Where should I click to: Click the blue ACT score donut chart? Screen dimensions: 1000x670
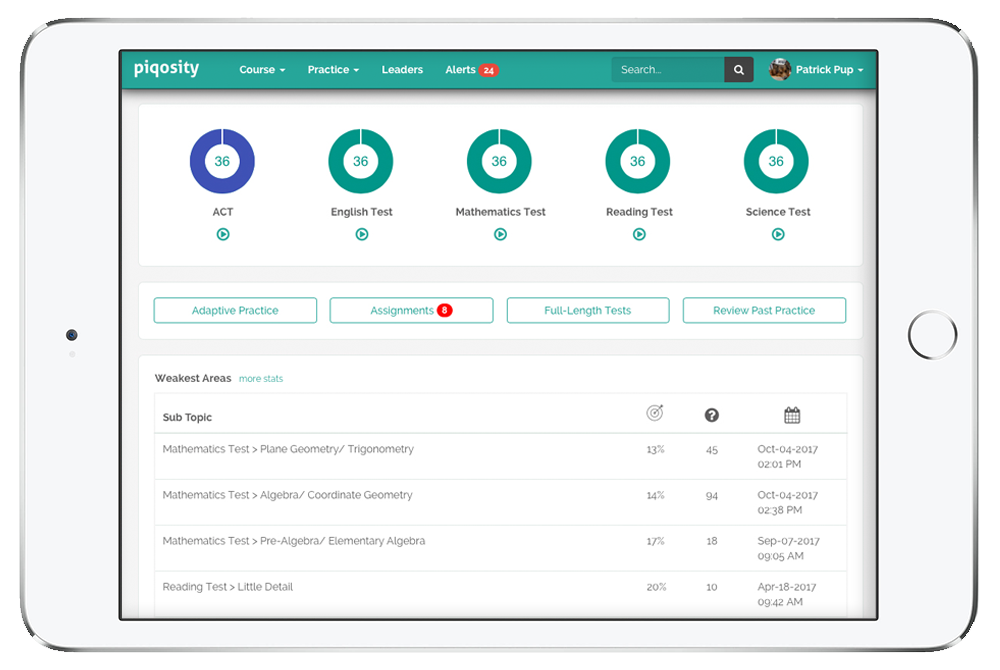click(222, 161)
